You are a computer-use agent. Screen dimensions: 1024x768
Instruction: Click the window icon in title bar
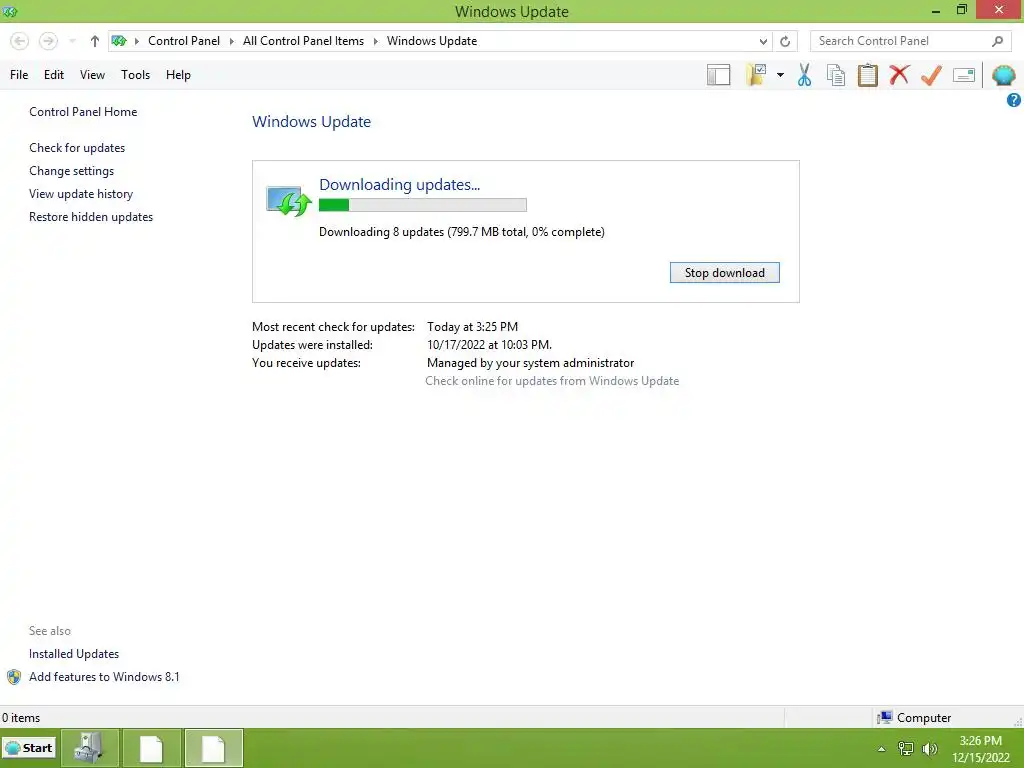(10, 11)
